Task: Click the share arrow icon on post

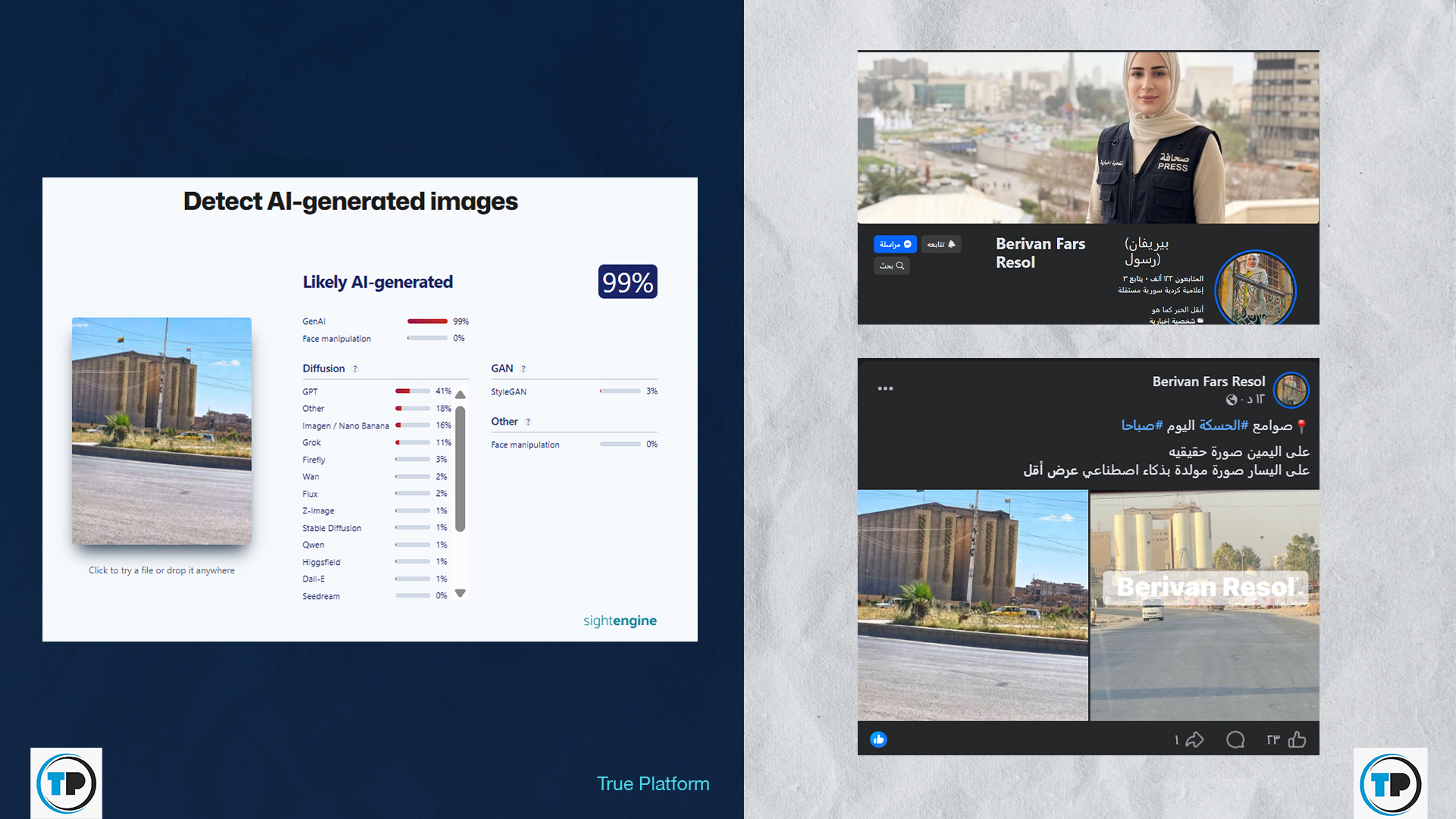Action: pyautogui.click(x=1195, y=739)
